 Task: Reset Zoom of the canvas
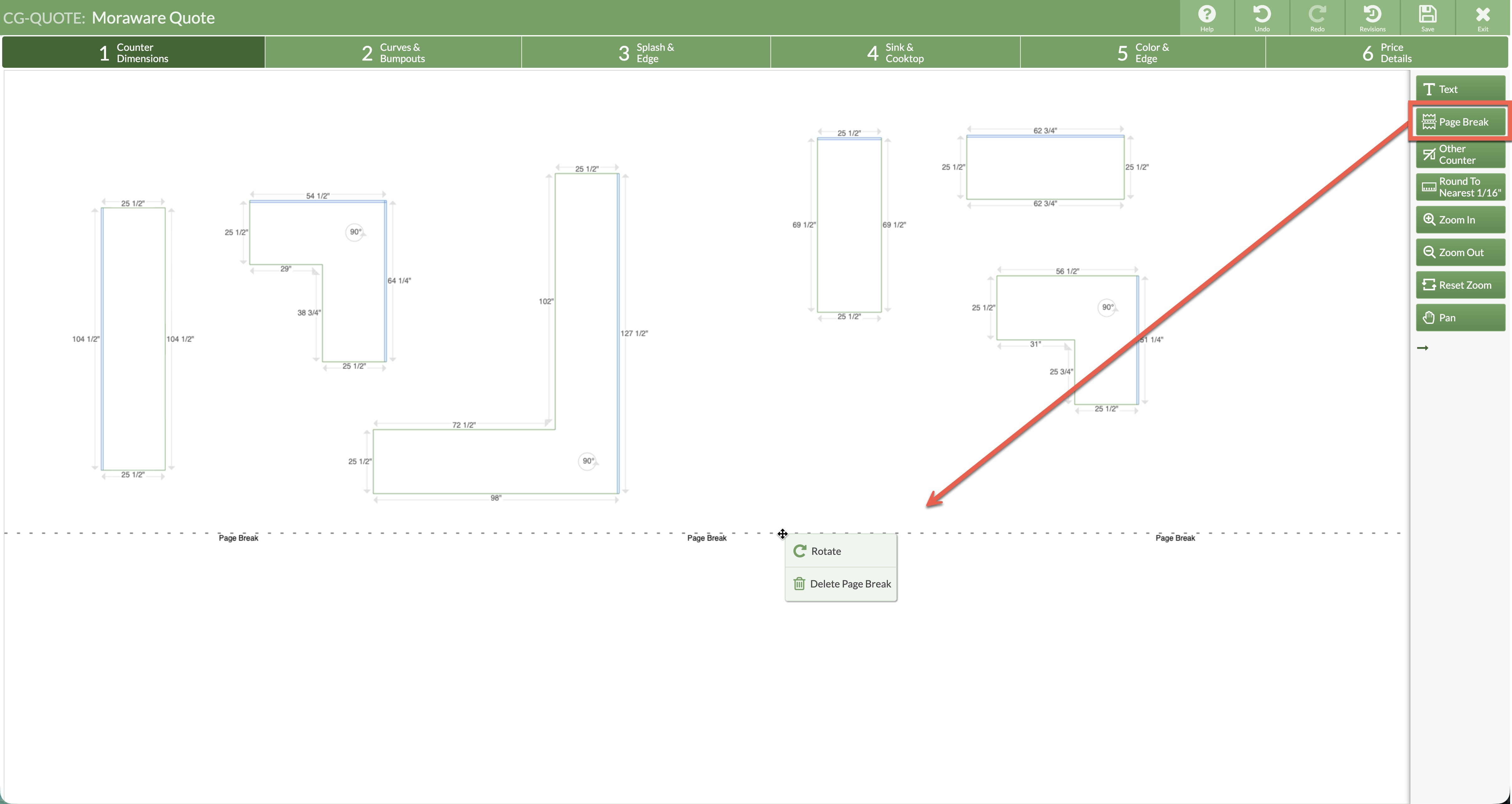[1460, 285]
